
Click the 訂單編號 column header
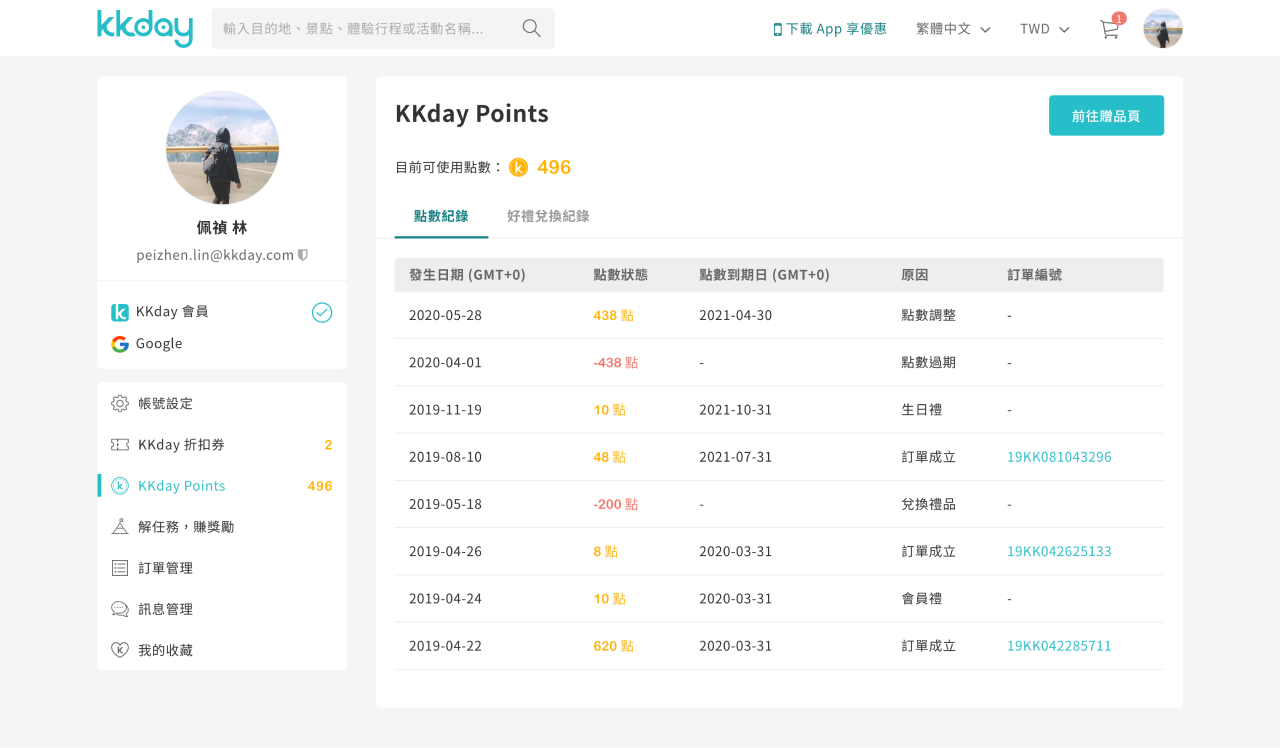coord(1034,275)
